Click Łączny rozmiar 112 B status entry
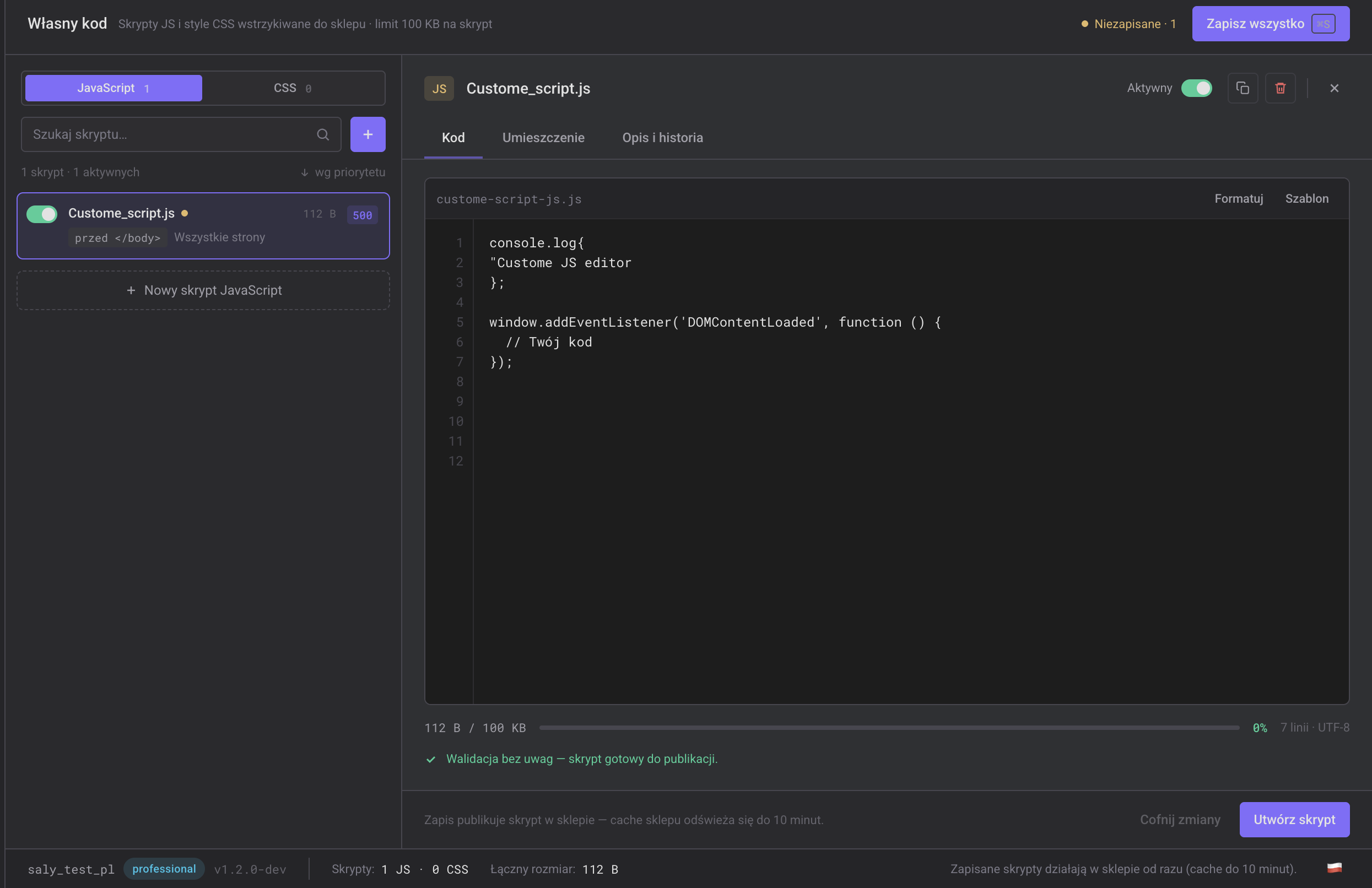 [554, 869]
